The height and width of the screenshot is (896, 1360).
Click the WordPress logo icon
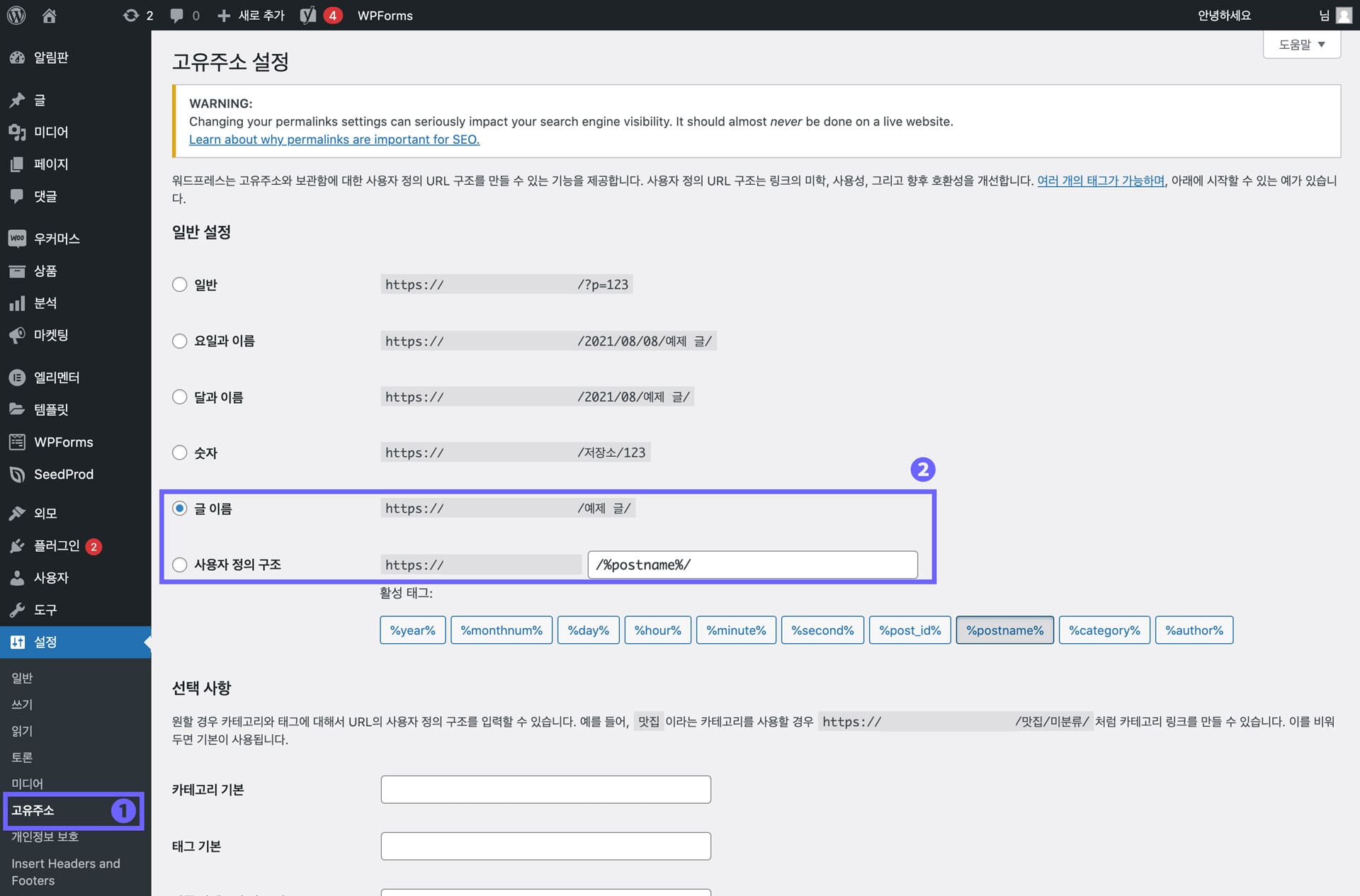click(16, 15)
